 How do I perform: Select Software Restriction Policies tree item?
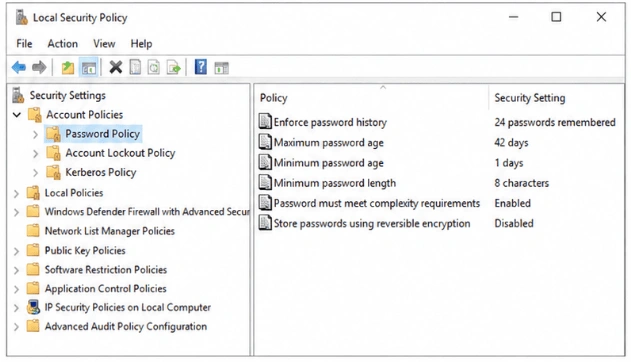[106, 269]
